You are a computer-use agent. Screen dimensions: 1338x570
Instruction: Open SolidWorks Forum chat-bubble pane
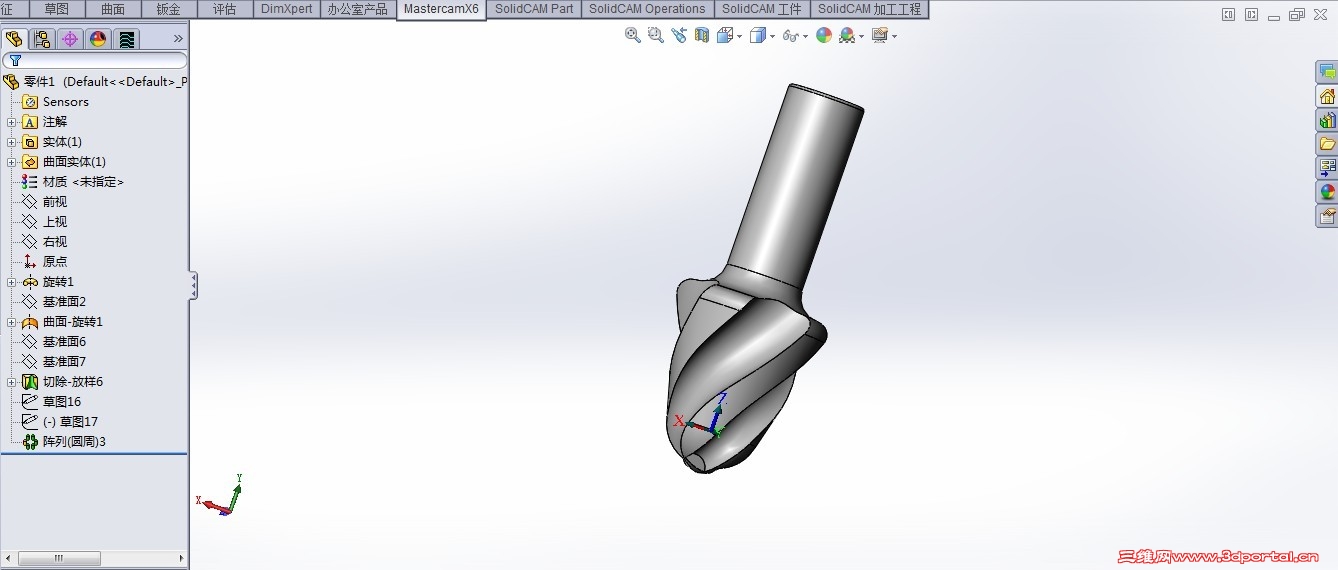click(x=1327, y=72)
